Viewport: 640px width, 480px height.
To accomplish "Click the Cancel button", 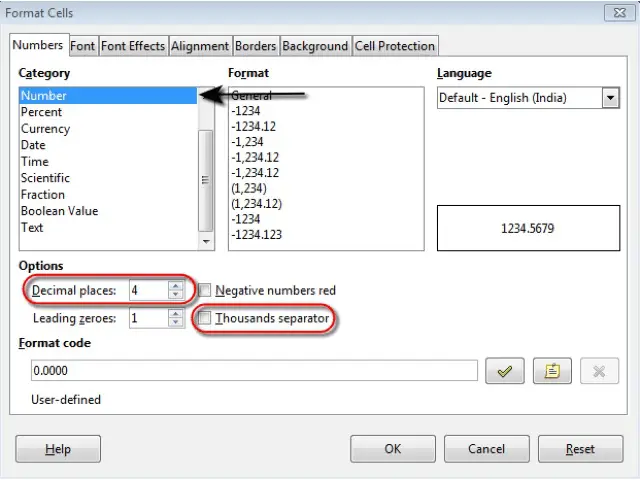I will click(x=486, y=449).
